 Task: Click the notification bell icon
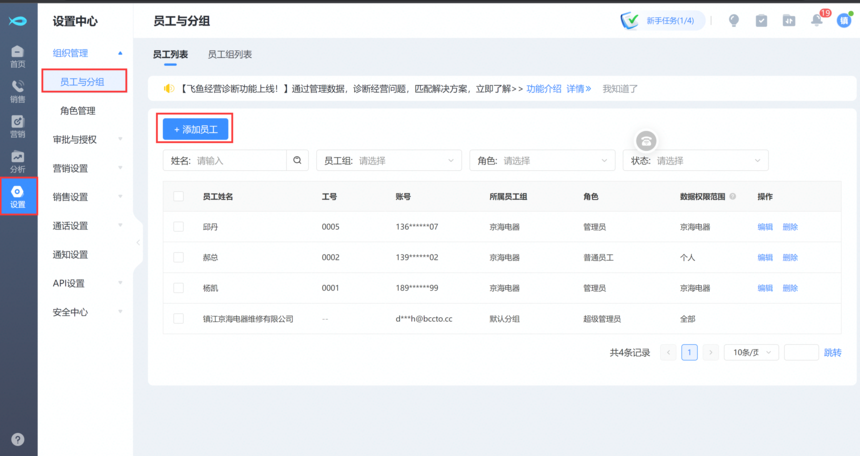click(816, 21)
